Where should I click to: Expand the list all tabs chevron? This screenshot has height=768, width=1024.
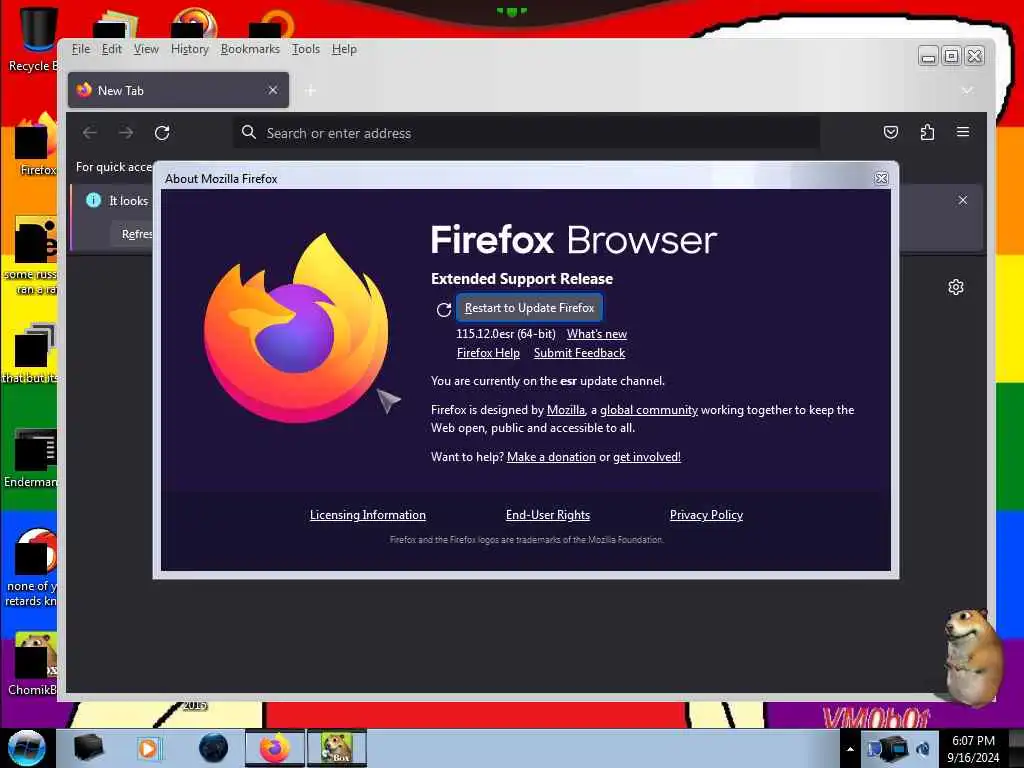pos(967,90)
